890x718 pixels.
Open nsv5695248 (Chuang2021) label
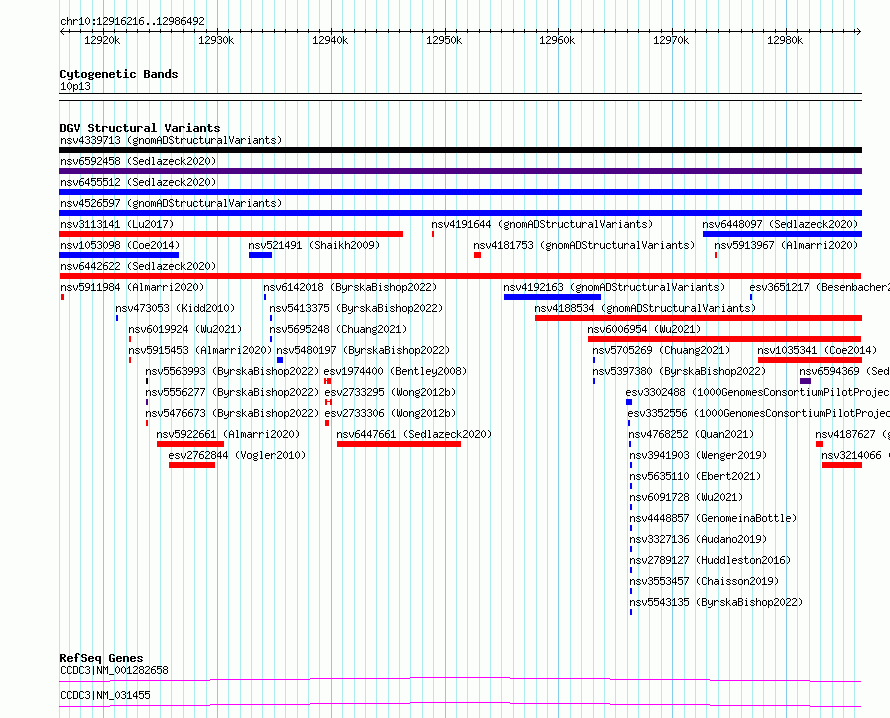click(338, 329)
